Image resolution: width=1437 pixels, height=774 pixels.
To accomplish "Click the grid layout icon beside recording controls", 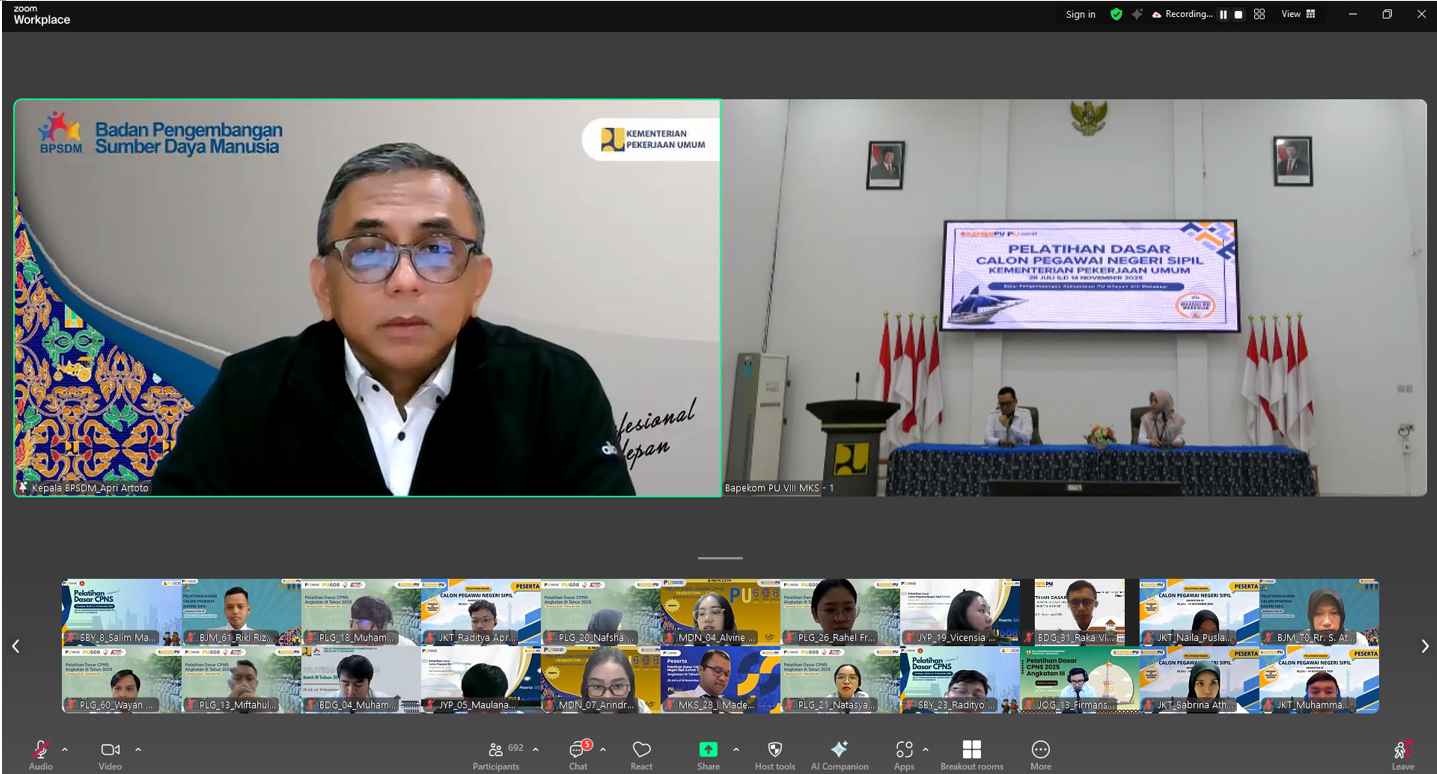I will [x=1259, y=14].
